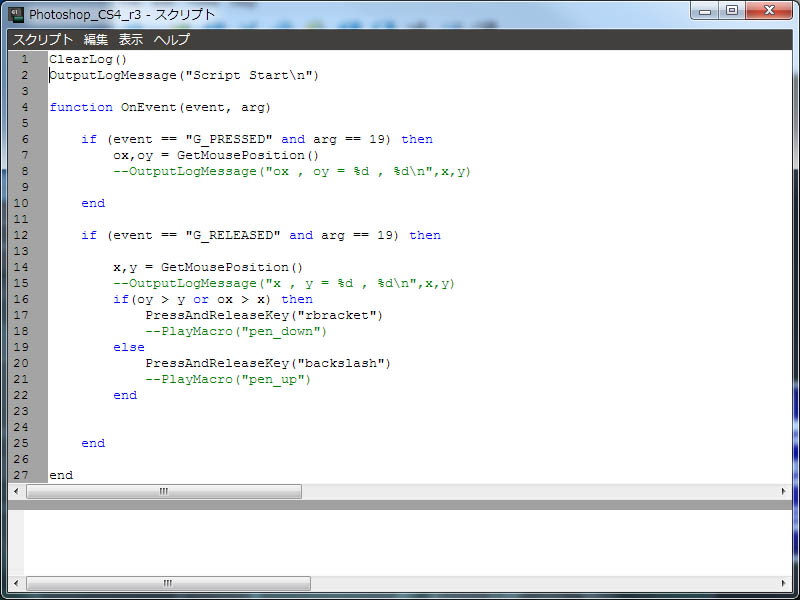The image size is (800, 600).
Task: Click the if(oy > y or ox > x) line
Action: point(213,299)
